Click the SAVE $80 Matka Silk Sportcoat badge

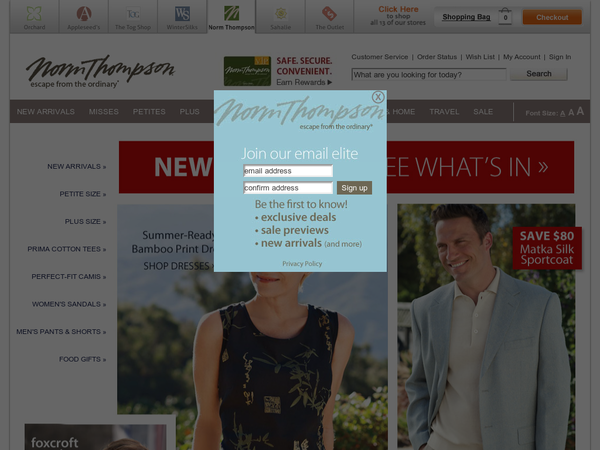(547, 248)
